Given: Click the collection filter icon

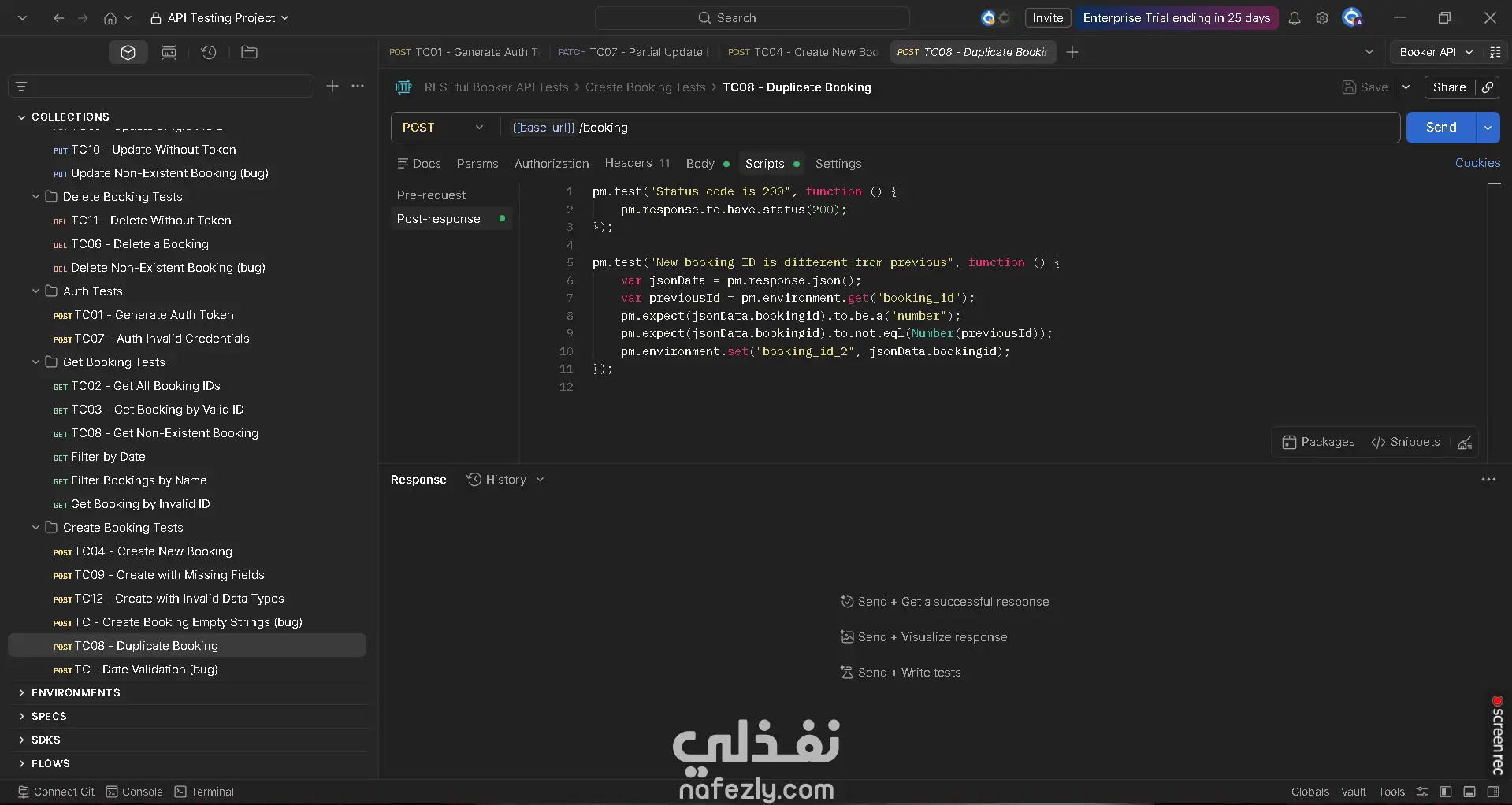Looking at the screenshot, I should pos(21,86).
